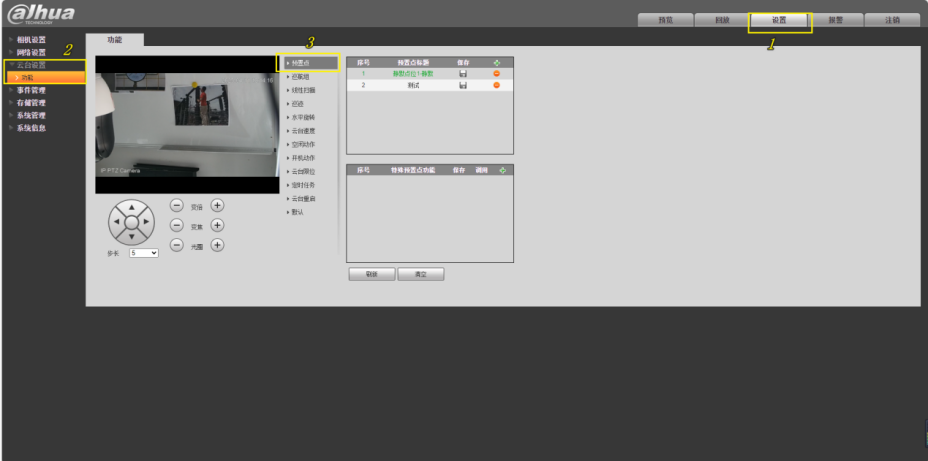This screenshot has height=461, width=928.
Task: Add a special preset with green plus
Action: tap(503, 170)
